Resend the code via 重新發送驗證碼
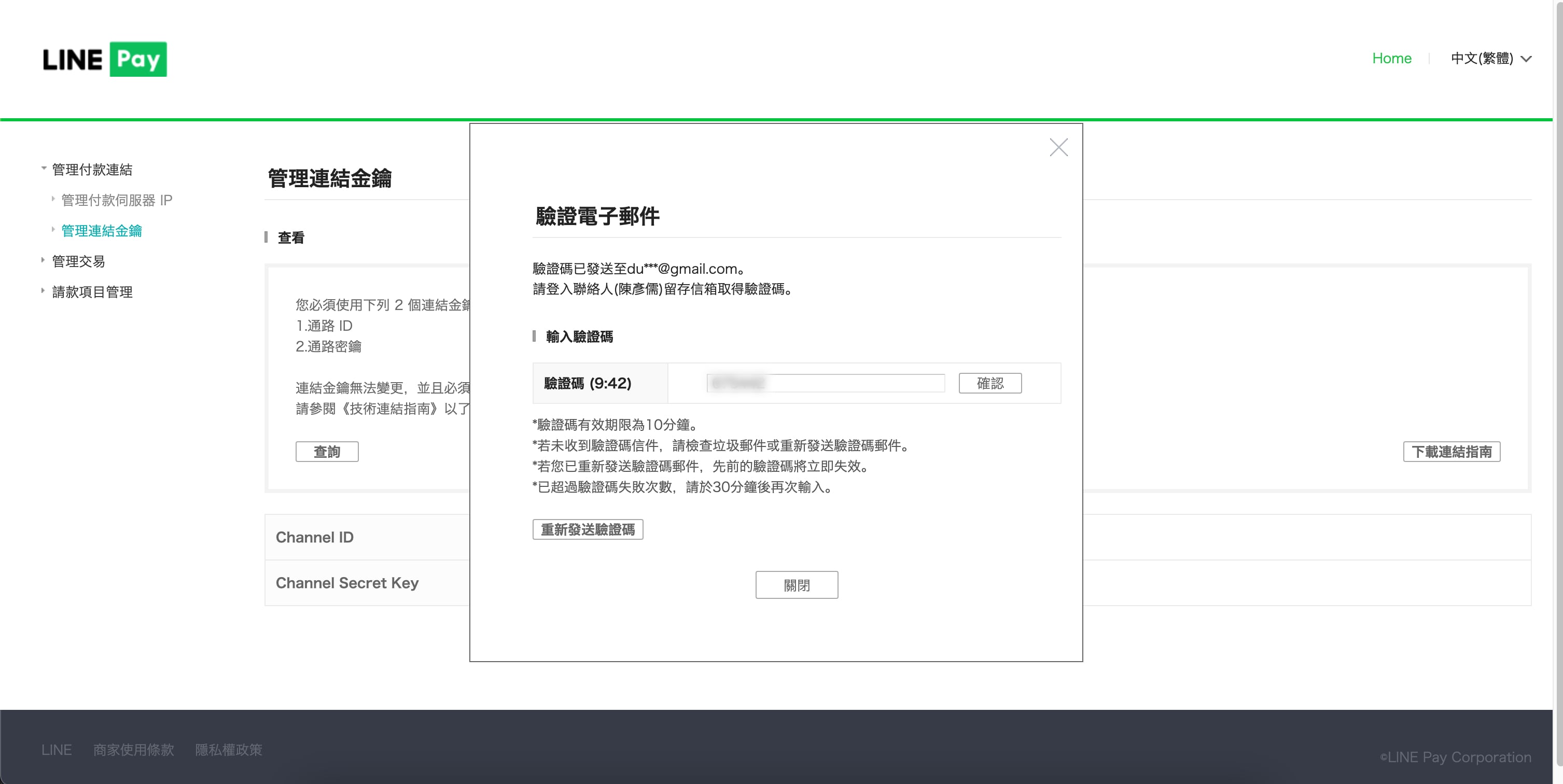The width and height of the screenshot is (1563, 784). coord(588,529)
